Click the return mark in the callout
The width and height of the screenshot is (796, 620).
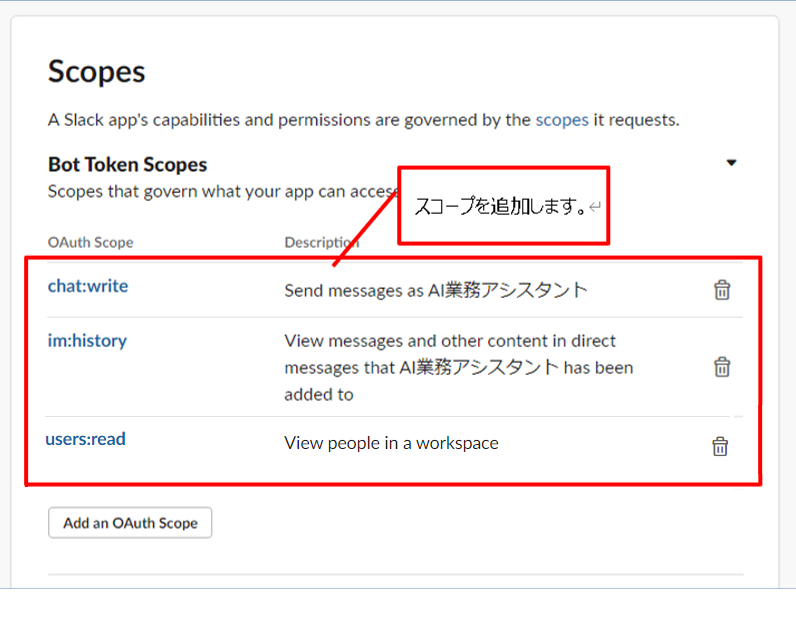pyautogui.click(x=595, y=208)
